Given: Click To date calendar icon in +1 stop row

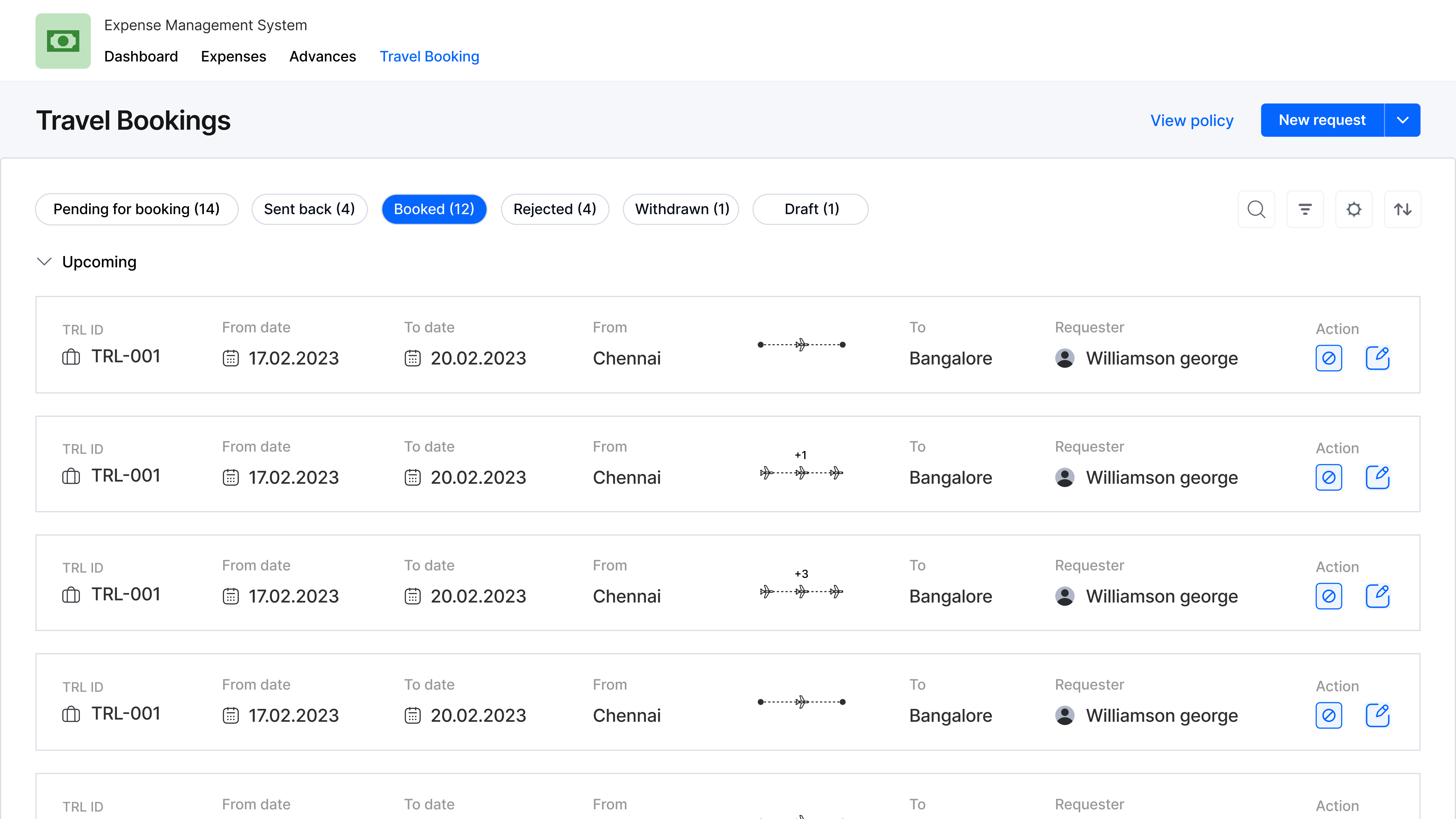Looking at the screenshot, I should coord(412,477).
